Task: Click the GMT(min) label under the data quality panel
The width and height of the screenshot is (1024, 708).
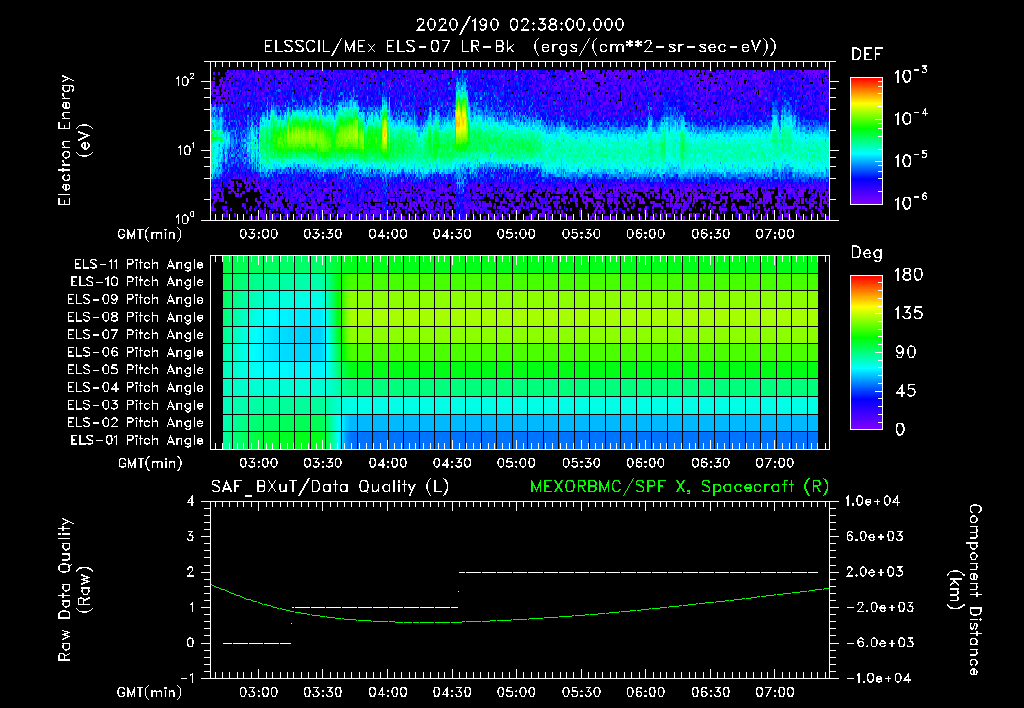Action: [150, 692]
